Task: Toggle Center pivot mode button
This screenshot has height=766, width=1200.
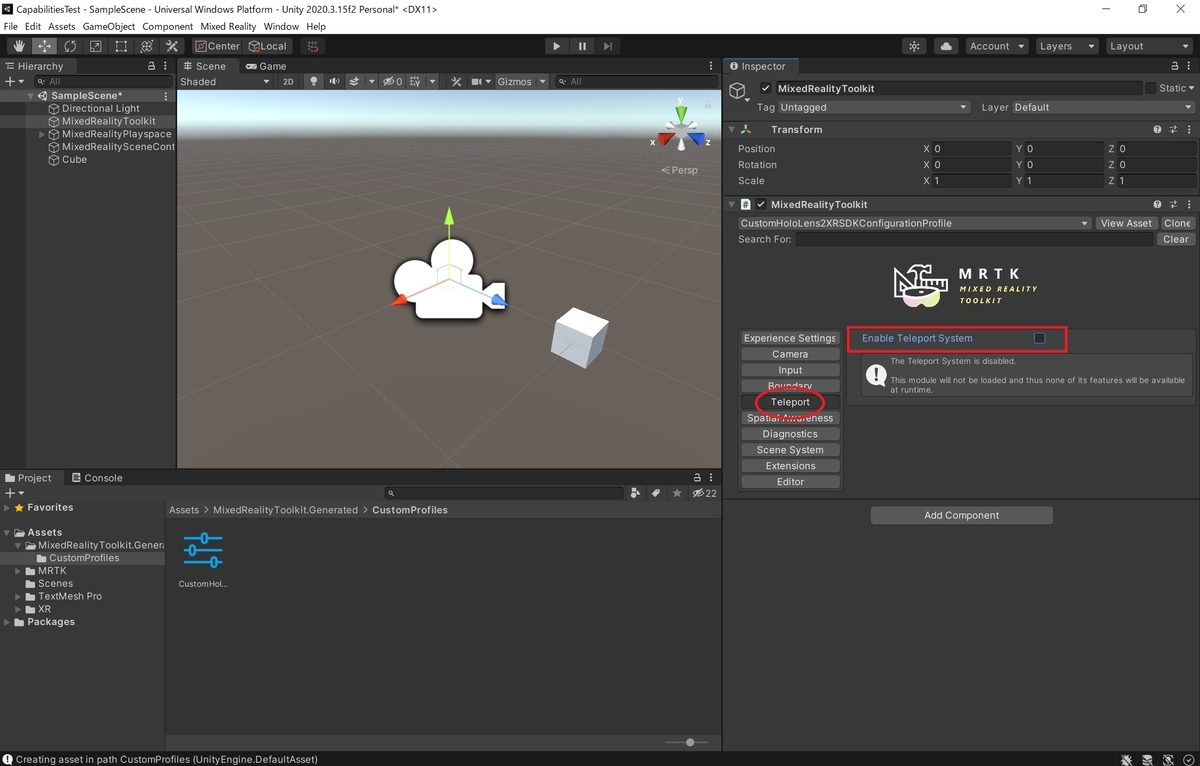Action: pyautogui.click(x=218, y=46)
